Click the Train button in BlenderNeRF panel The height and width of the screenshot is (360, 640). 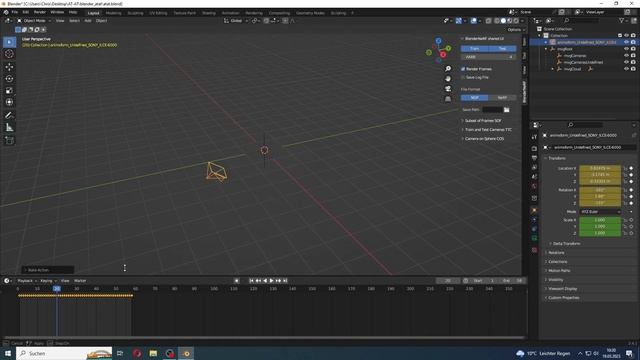(475, 49)
